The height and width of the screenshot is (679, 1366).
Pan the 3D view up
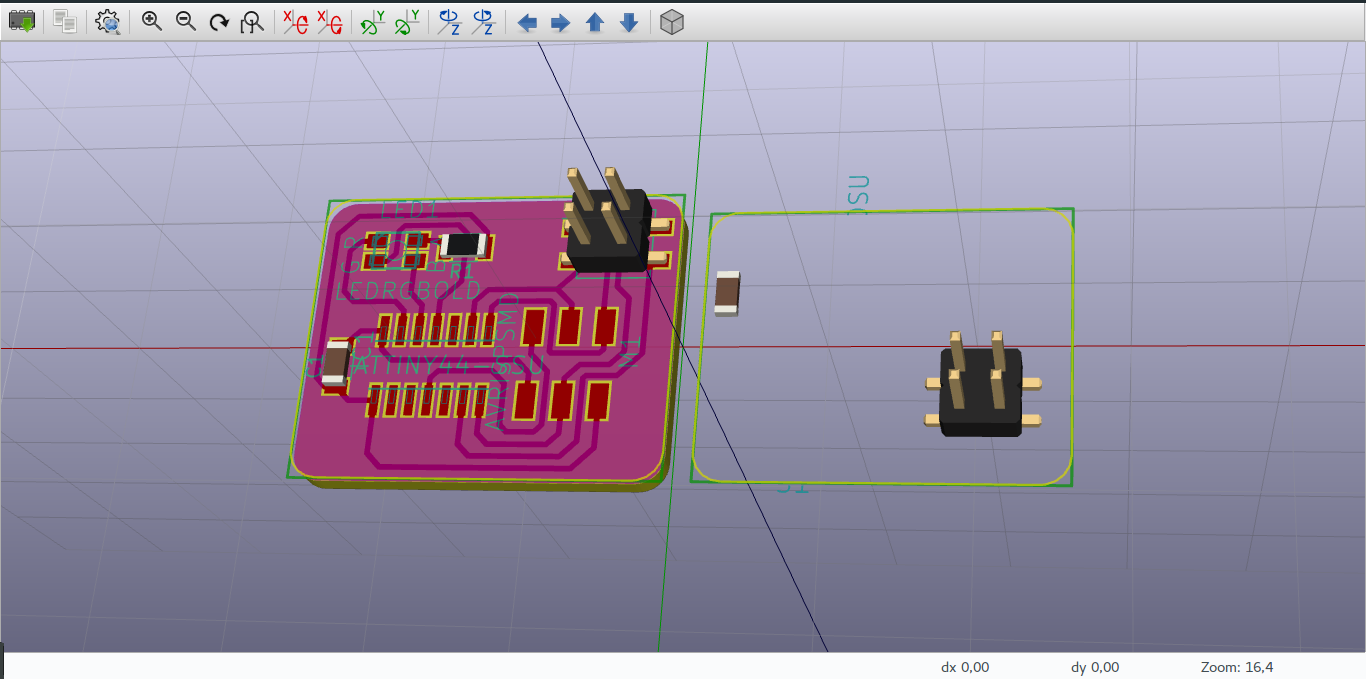[595, 22]
